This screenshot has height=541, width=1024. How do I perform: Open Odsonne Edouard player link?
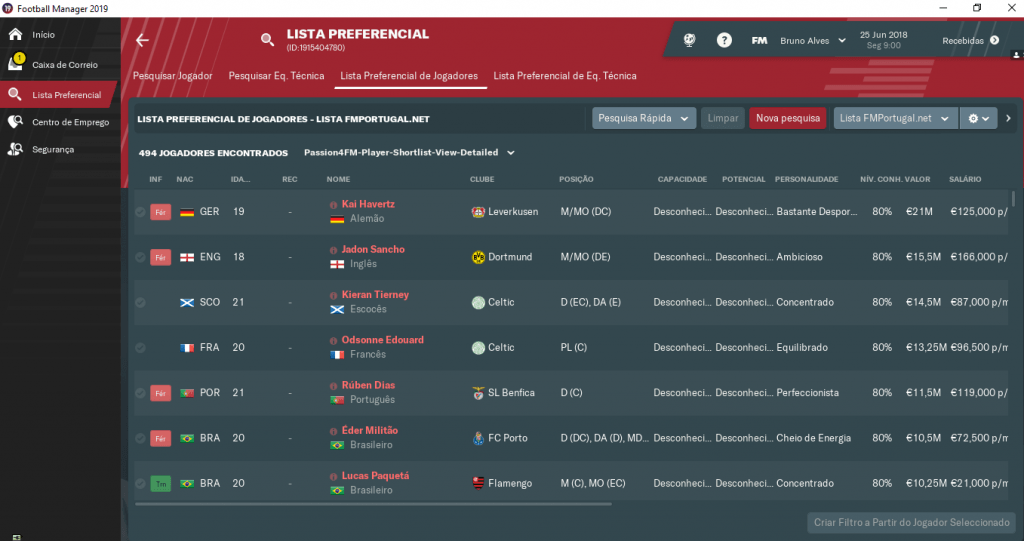pos(383,340)
